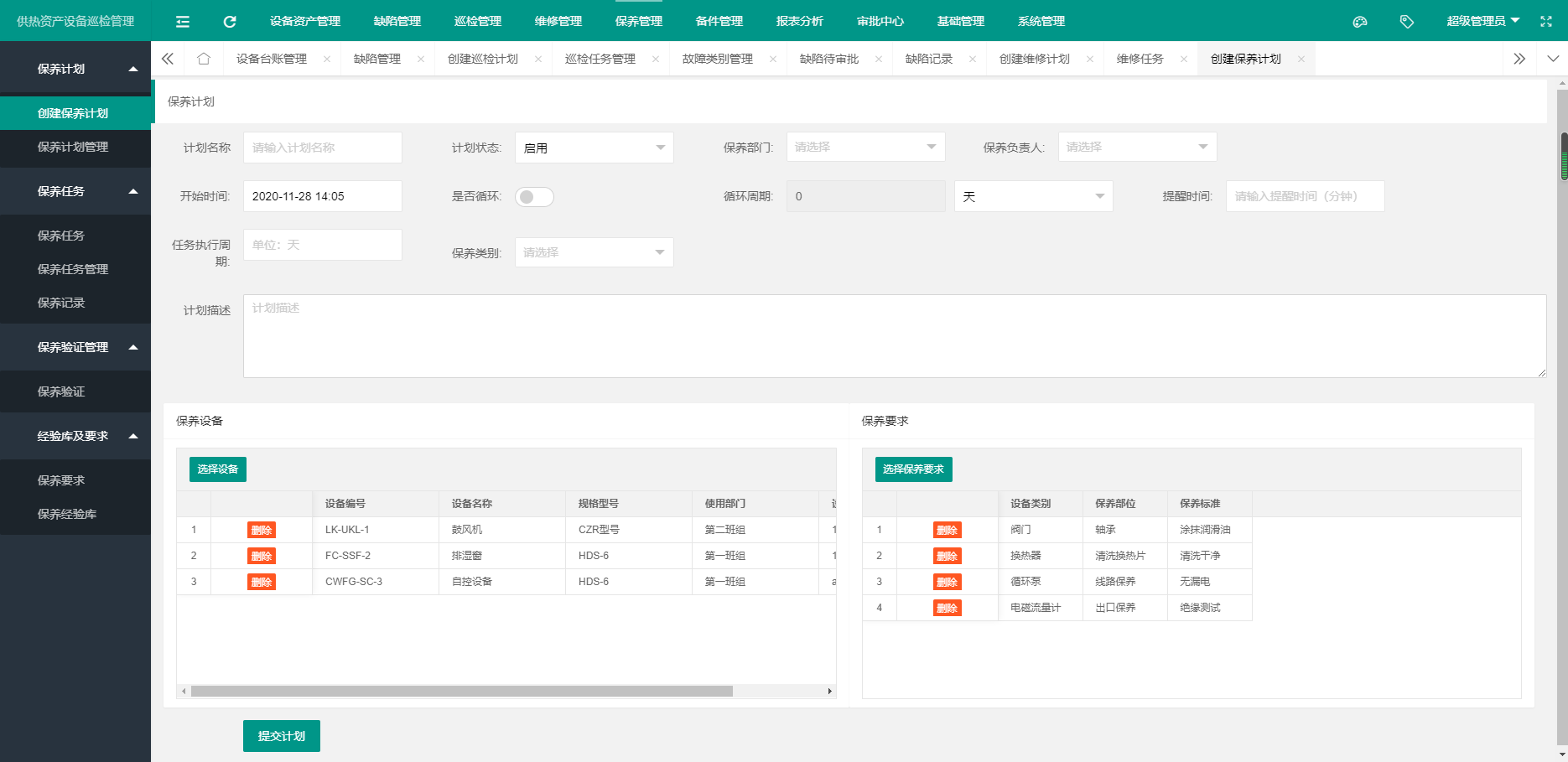Collapse the 保养验证管理 sidebar group
Image resolution: width=1568 pixels, height=762 pixels.
click(x=75, y=347)
